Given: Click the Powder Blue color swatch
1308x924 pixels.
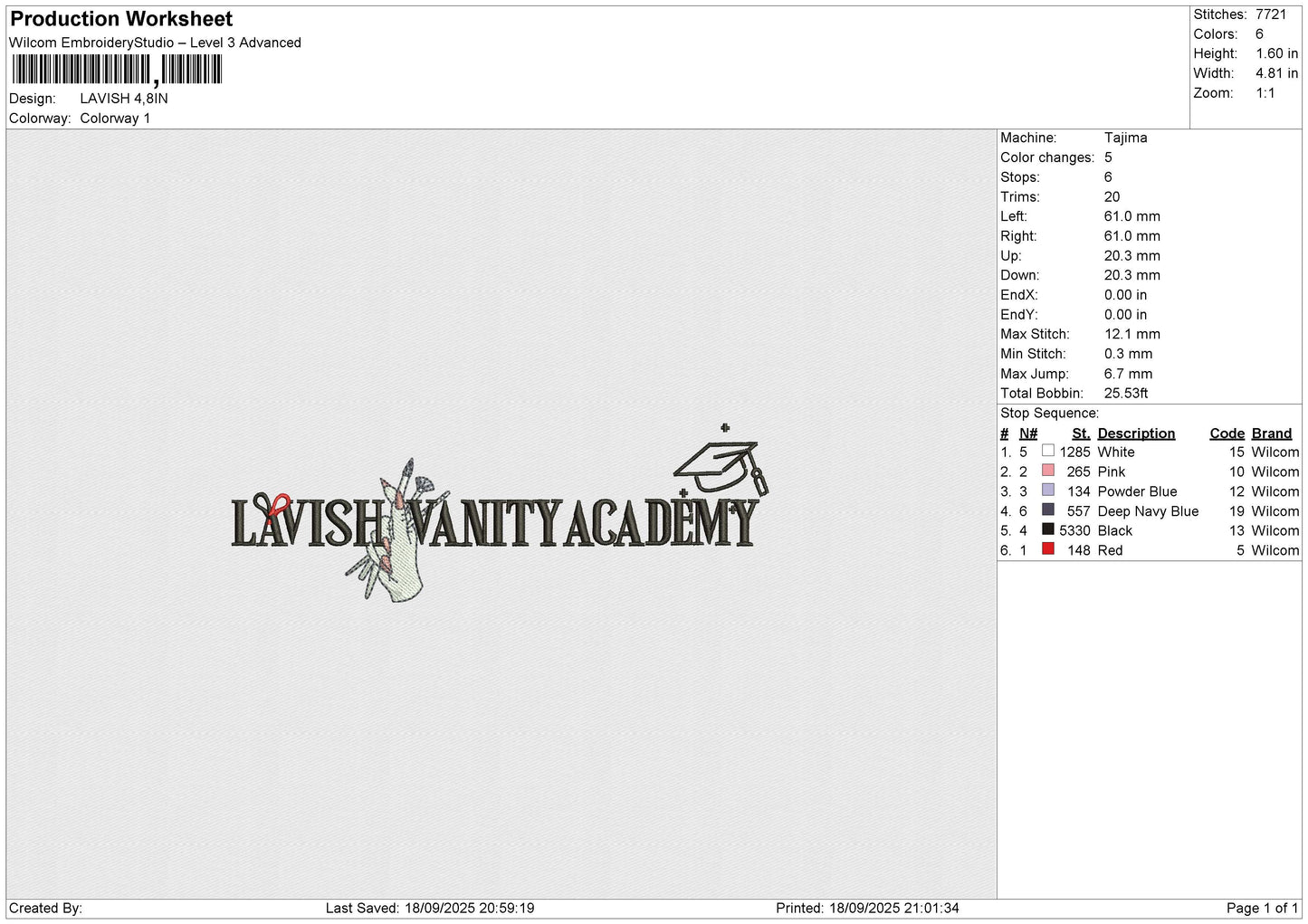Looking at the screenshot, I should tap(1047, 491).
